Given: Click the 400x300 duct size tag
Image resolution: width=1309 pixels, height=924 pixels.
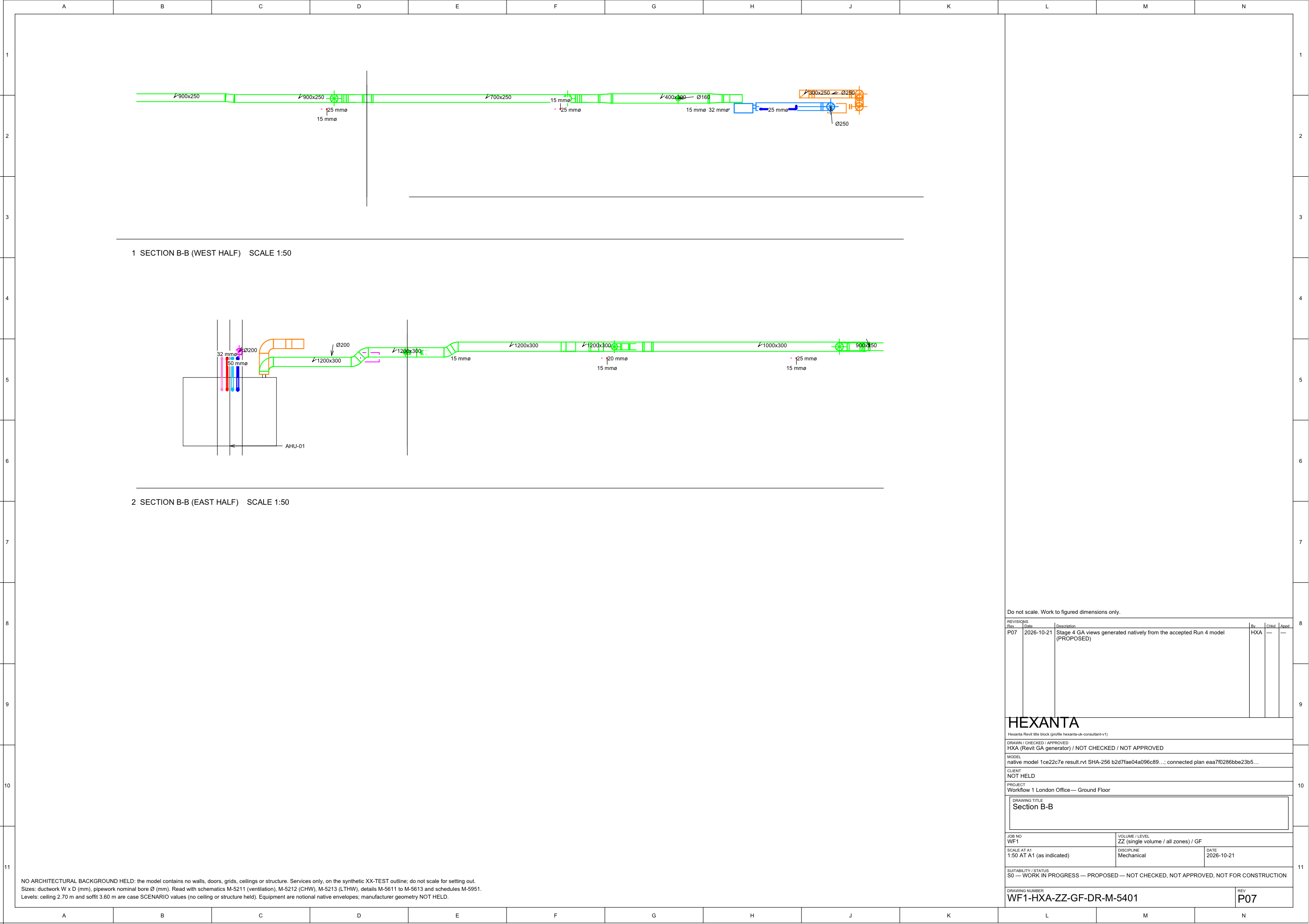Looking at the screenshot, I should [675, 97].
